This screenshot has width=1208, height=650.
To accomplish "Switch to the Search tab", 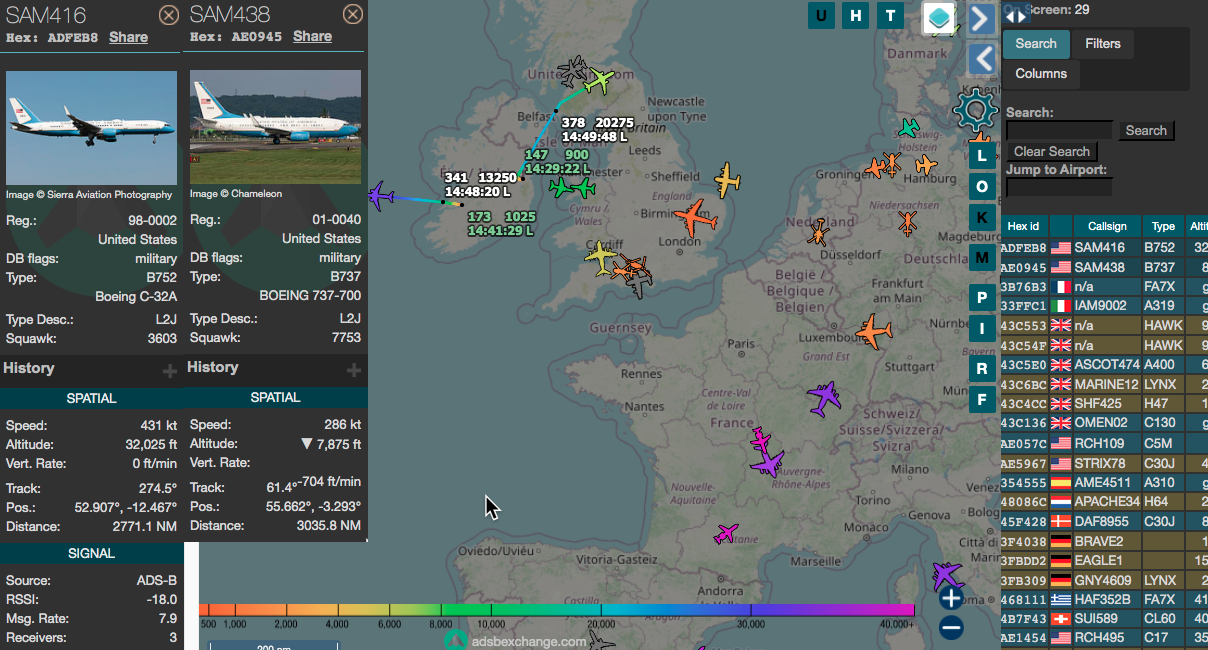I will click(1036, 43).
